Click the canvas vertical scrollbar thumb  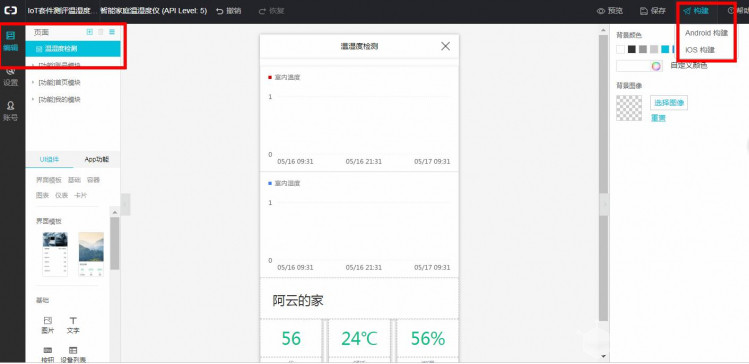(x=603, y=177)
